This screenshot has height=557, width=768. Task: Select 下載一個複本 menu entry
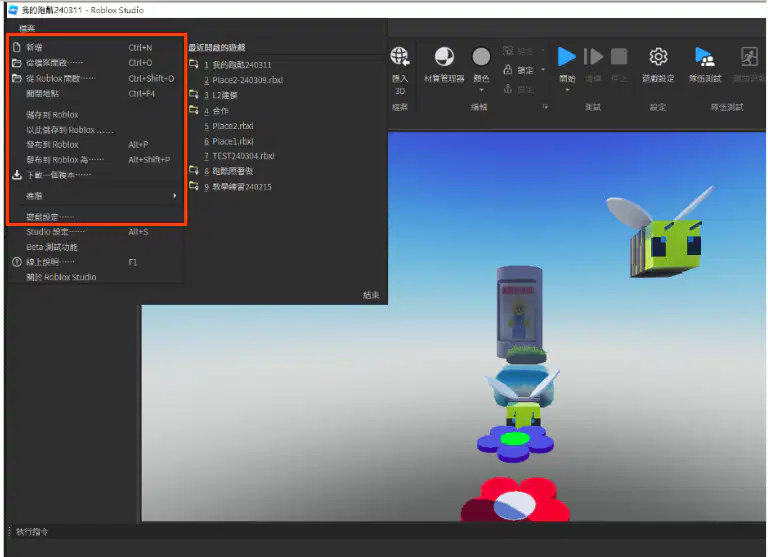click(96, 175)
